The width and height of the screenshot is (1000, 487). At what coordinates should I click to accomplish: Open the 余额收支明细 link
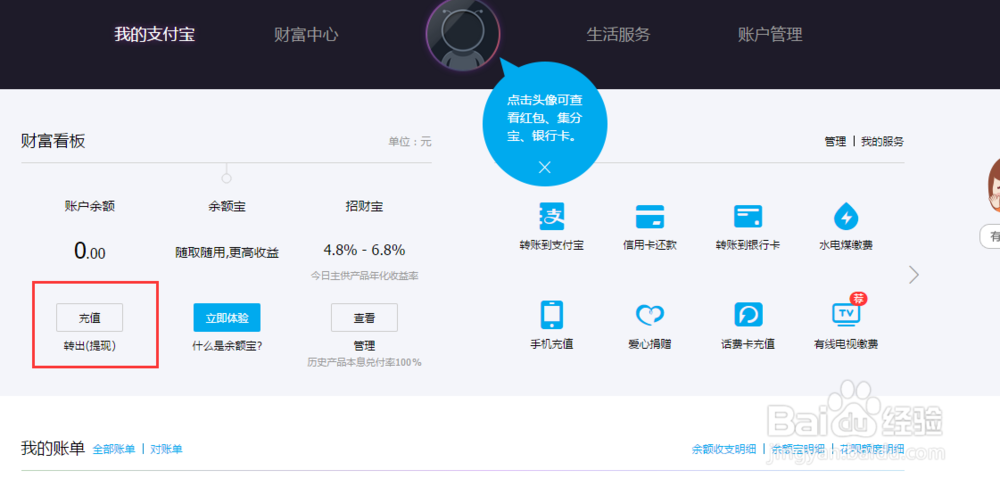(724, 449)
